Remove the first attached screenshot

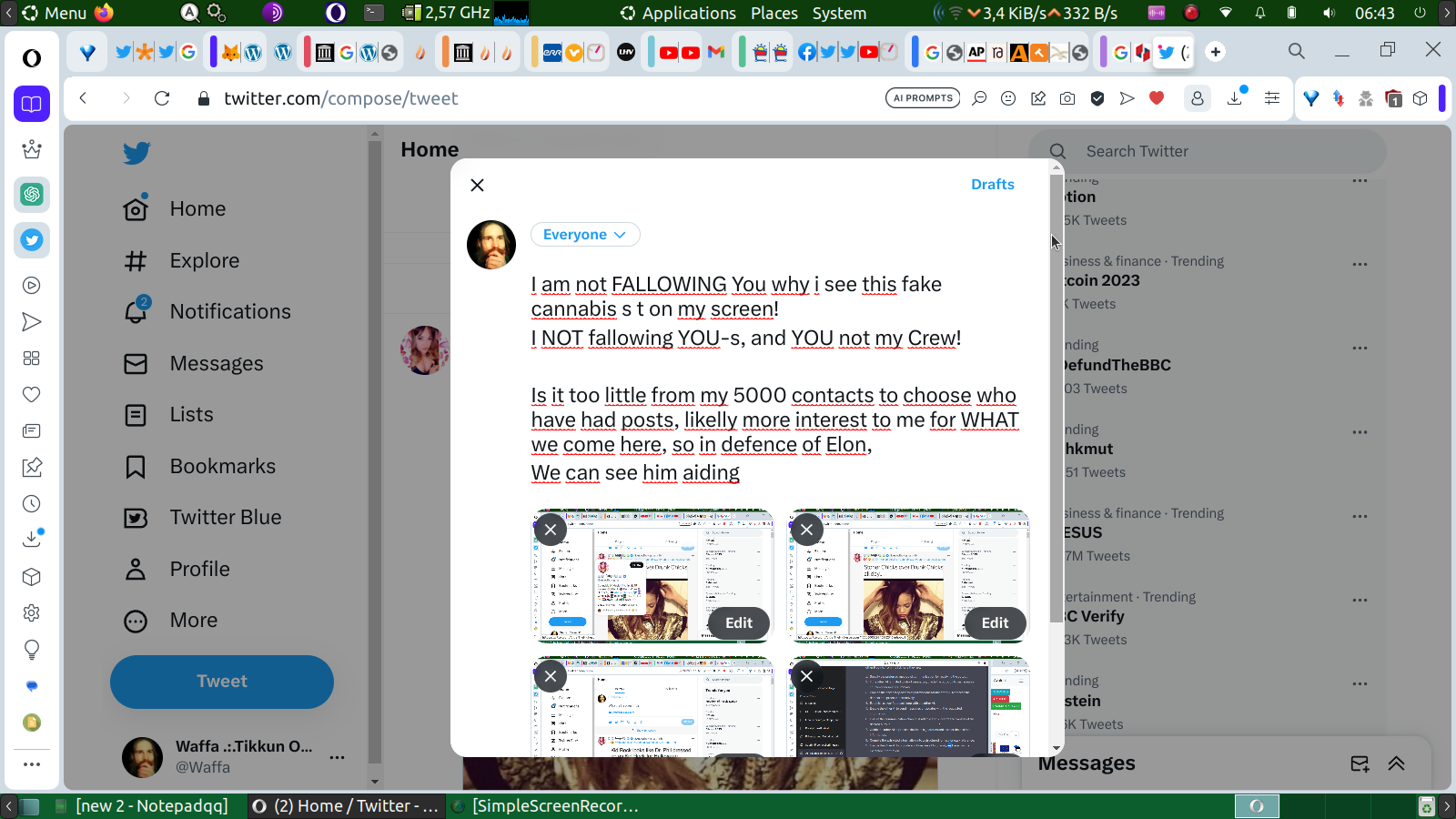tap(551, 530)
